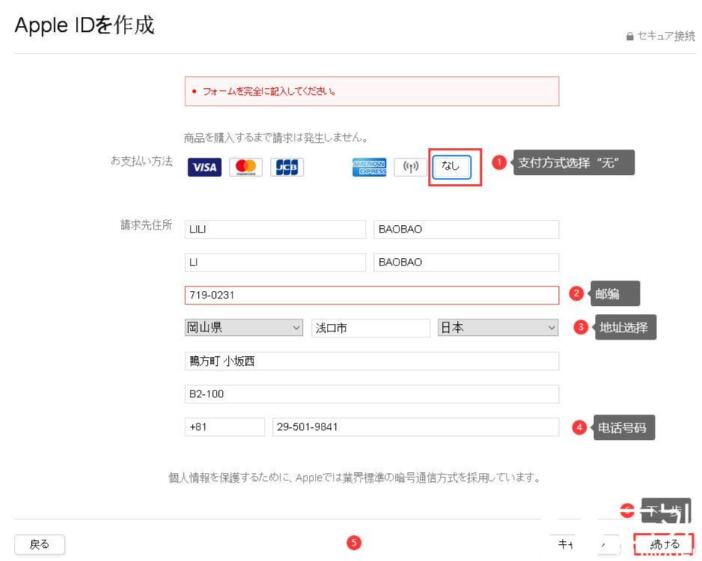
Task: Click the lock icon beside セキュア接続
Action: click(x=629, y=37)
